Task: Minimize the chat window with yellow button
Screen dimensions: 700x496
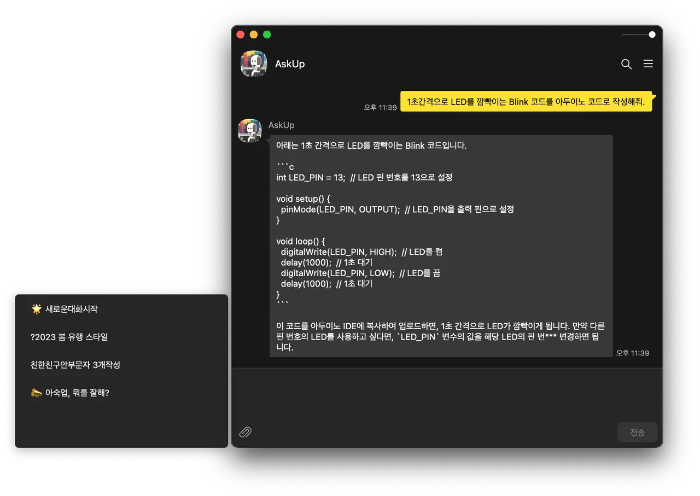Action: 254,35
